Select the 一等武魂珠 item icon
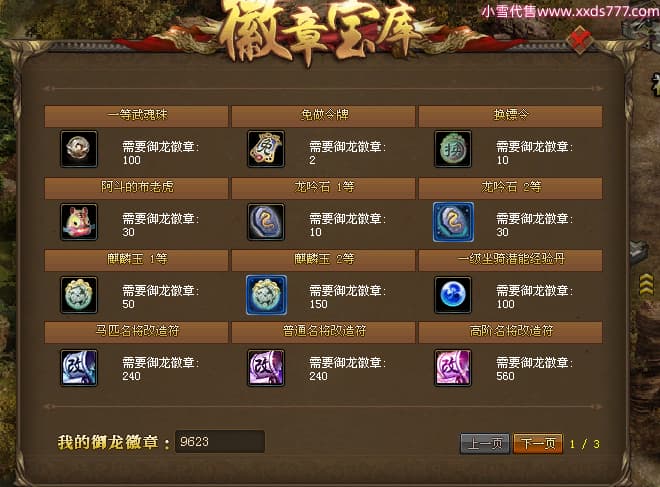Viewport: 660px width, 487px height. coord(79,149)
